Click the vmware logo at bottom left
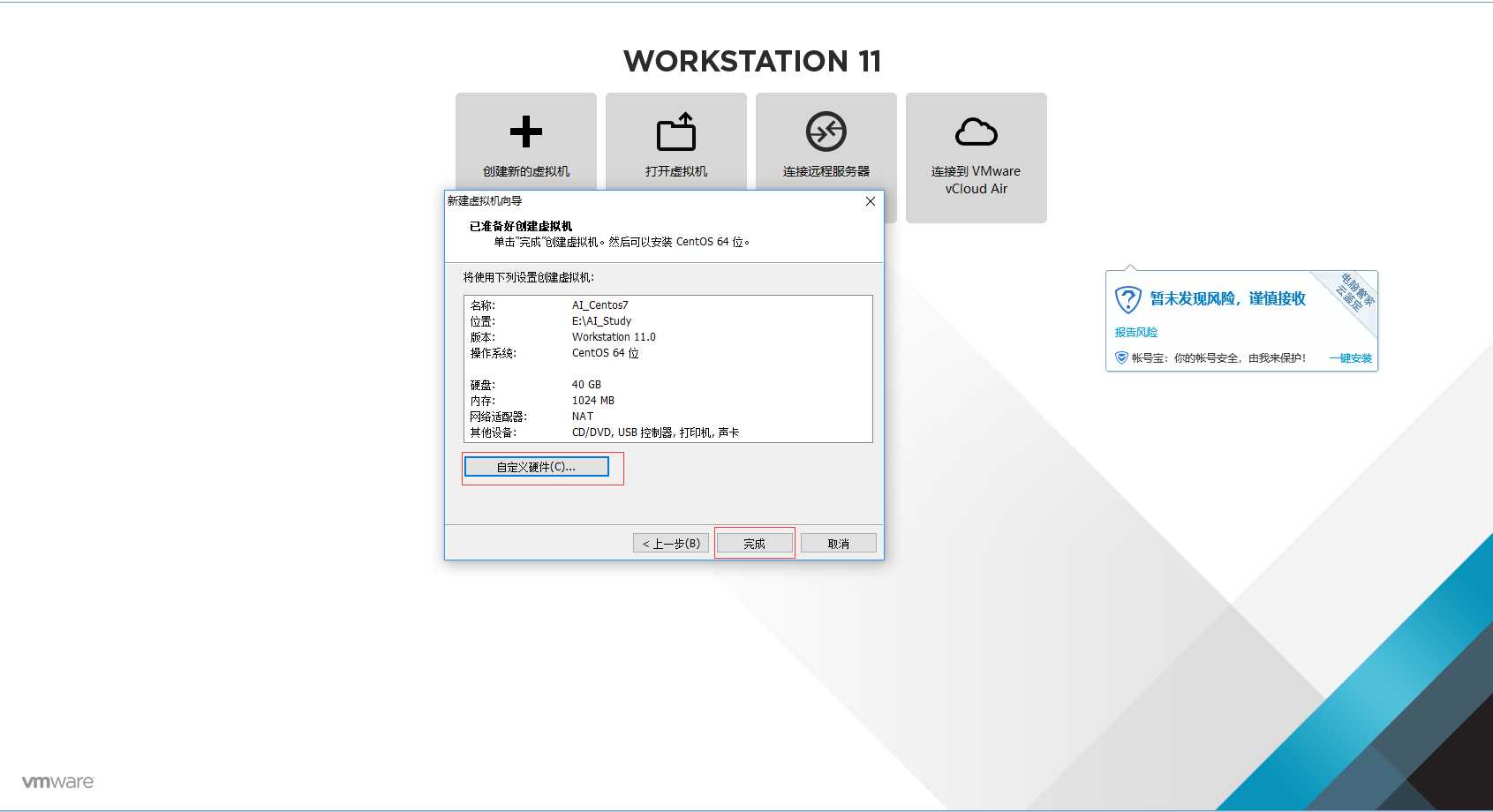Viewport: 1493px width, 812px height. pyautogui.click(x=57, y=782)
